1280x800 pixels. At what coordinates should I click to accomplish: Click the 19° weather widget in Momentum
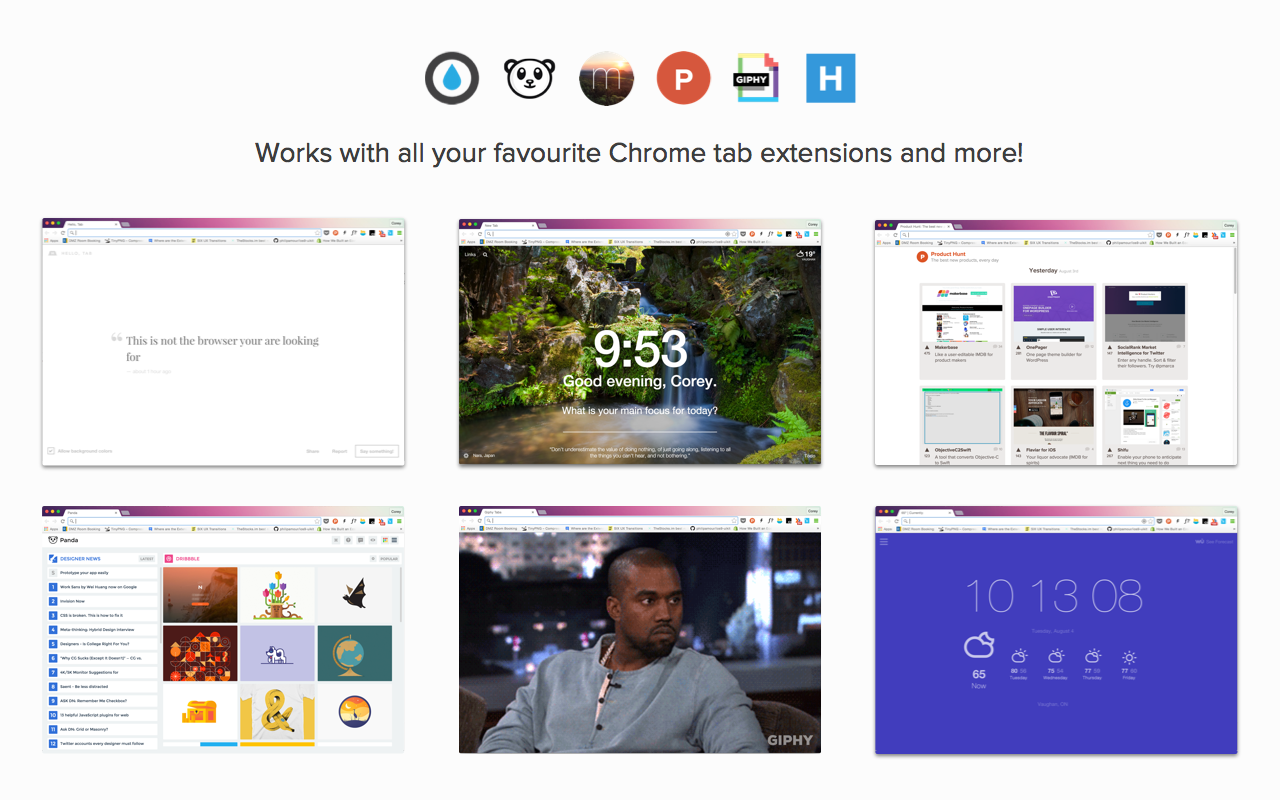click(x=806, y=255)
